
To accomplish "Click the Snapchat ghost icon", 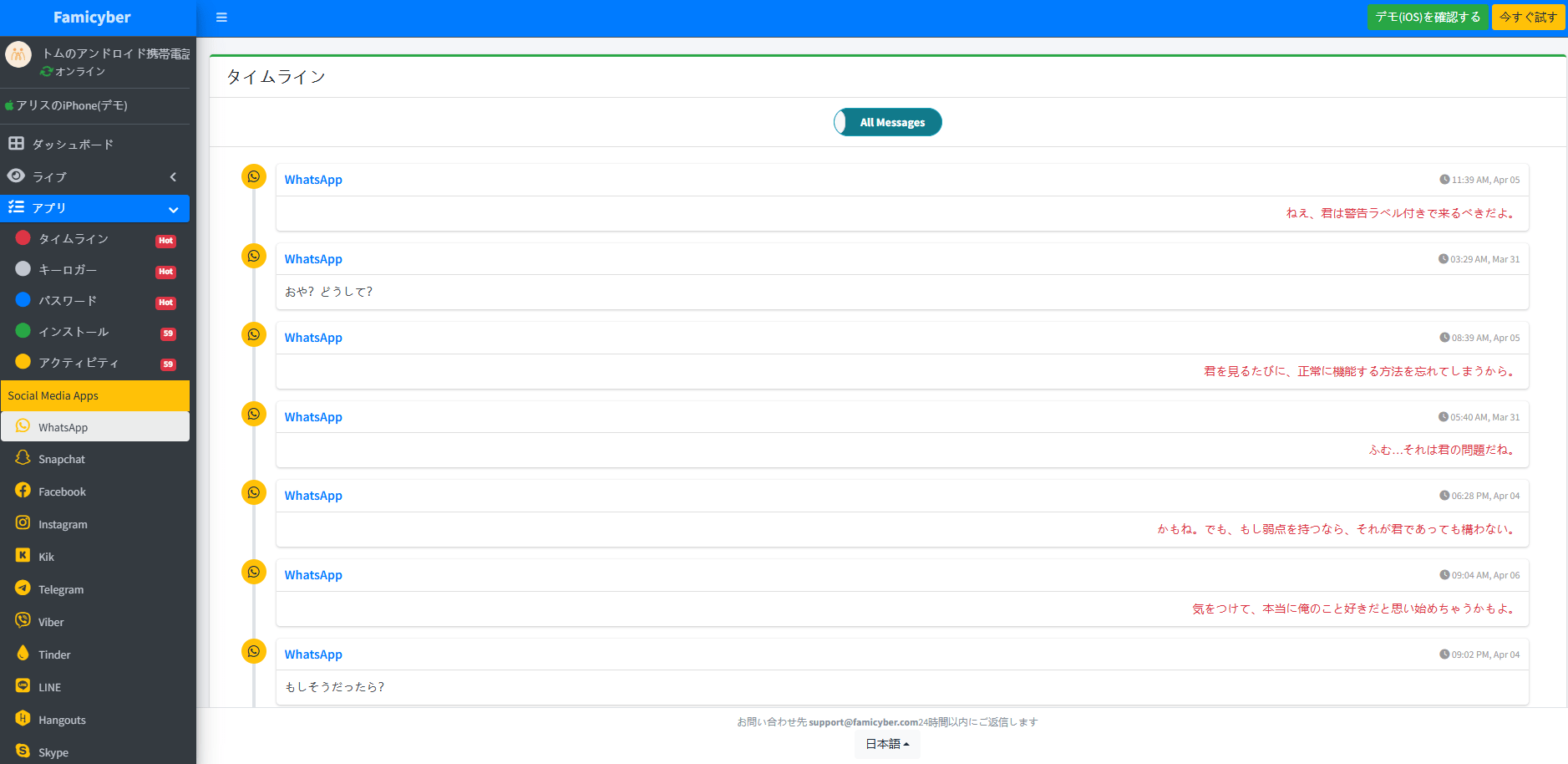I will click(x=23, y=458).
